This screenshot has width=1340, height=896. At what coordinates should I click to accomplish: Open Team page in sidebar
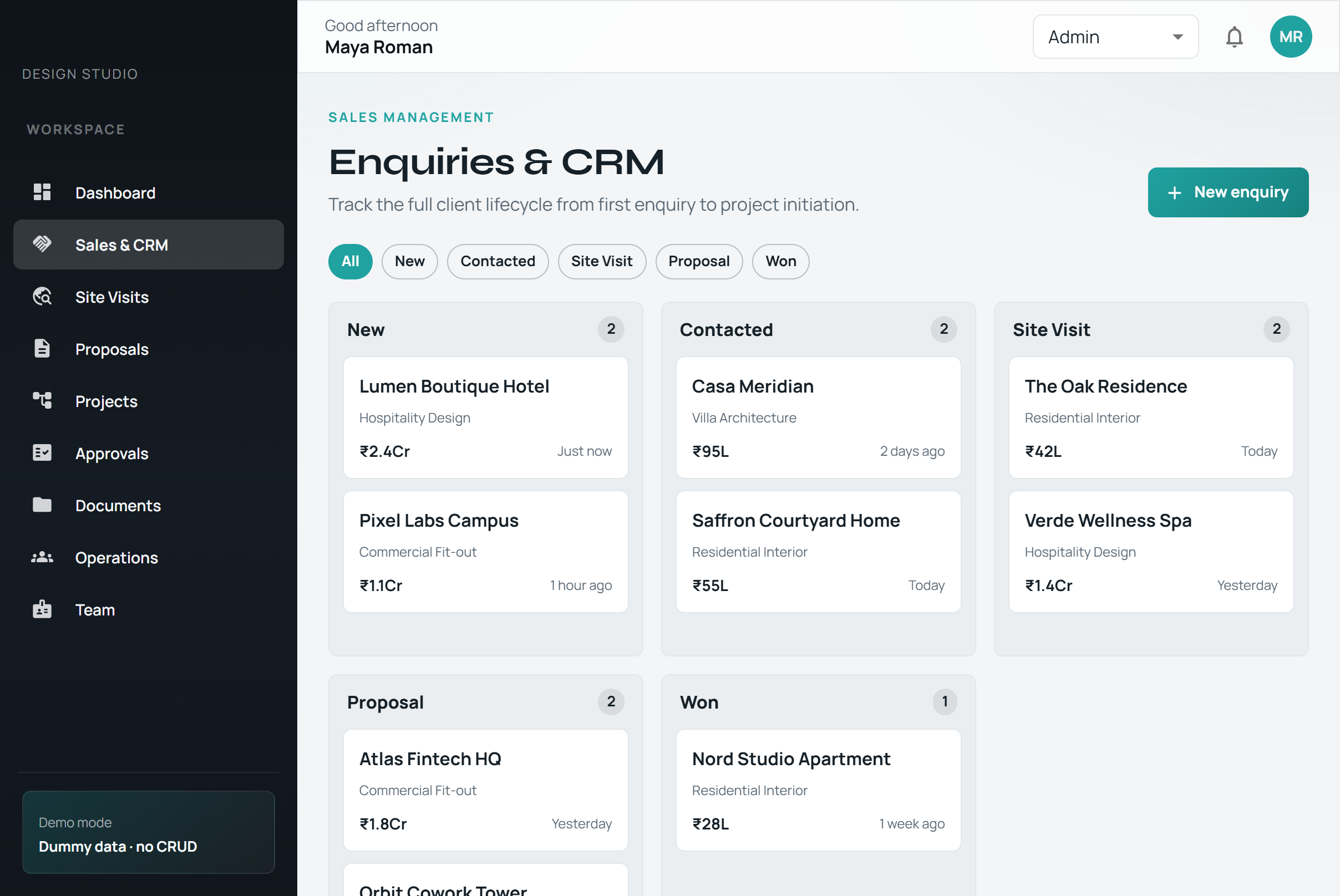[149, 609]
